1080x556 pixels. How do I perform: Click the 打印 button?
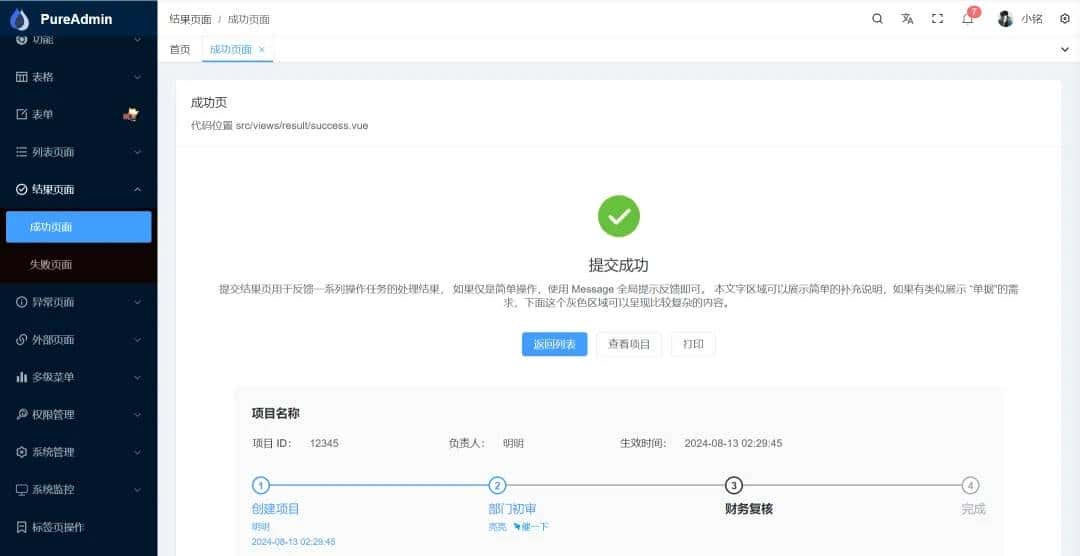click(x=693, y=344)
